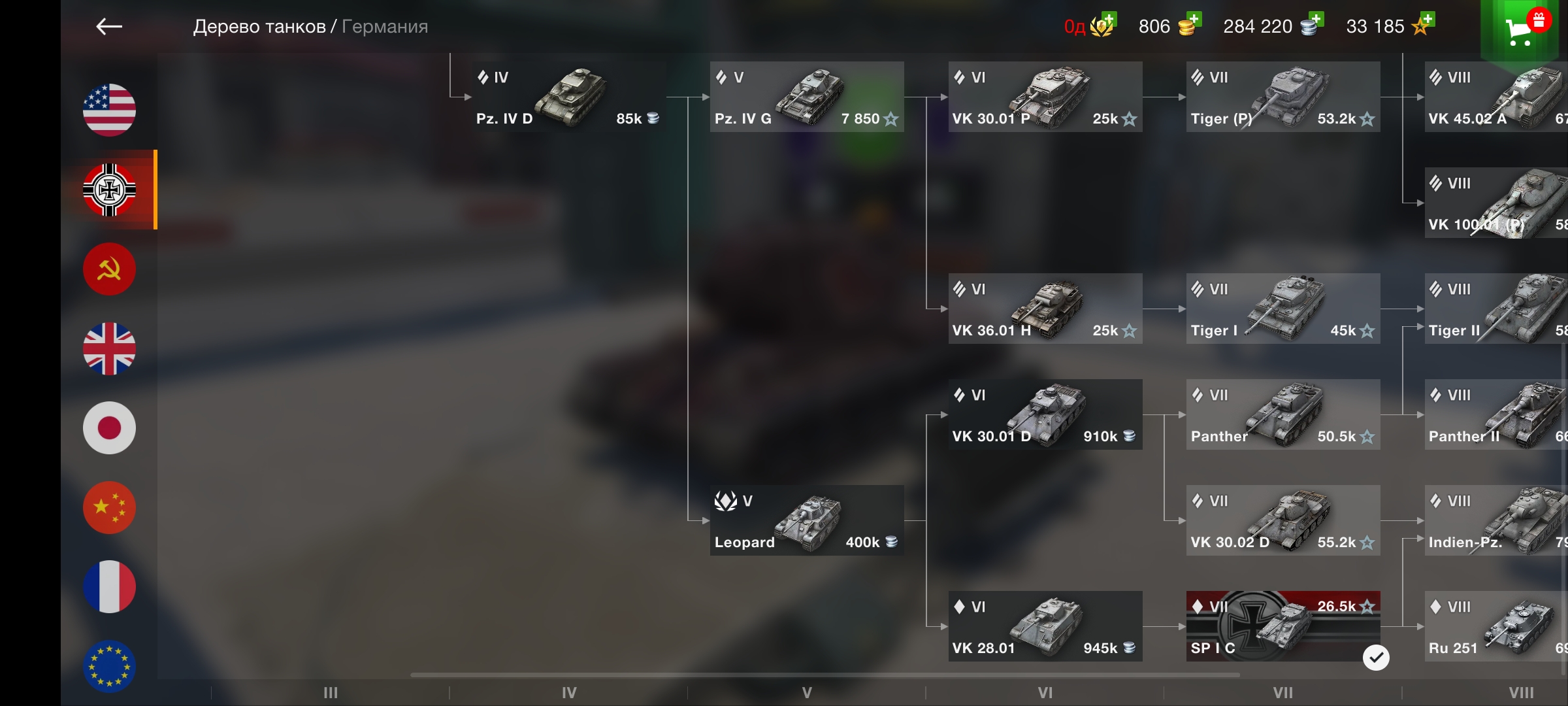Click the horizontal tech tree scrollbar
The width and height of the screenshot is (1568, 706).
tap(825, 675)
